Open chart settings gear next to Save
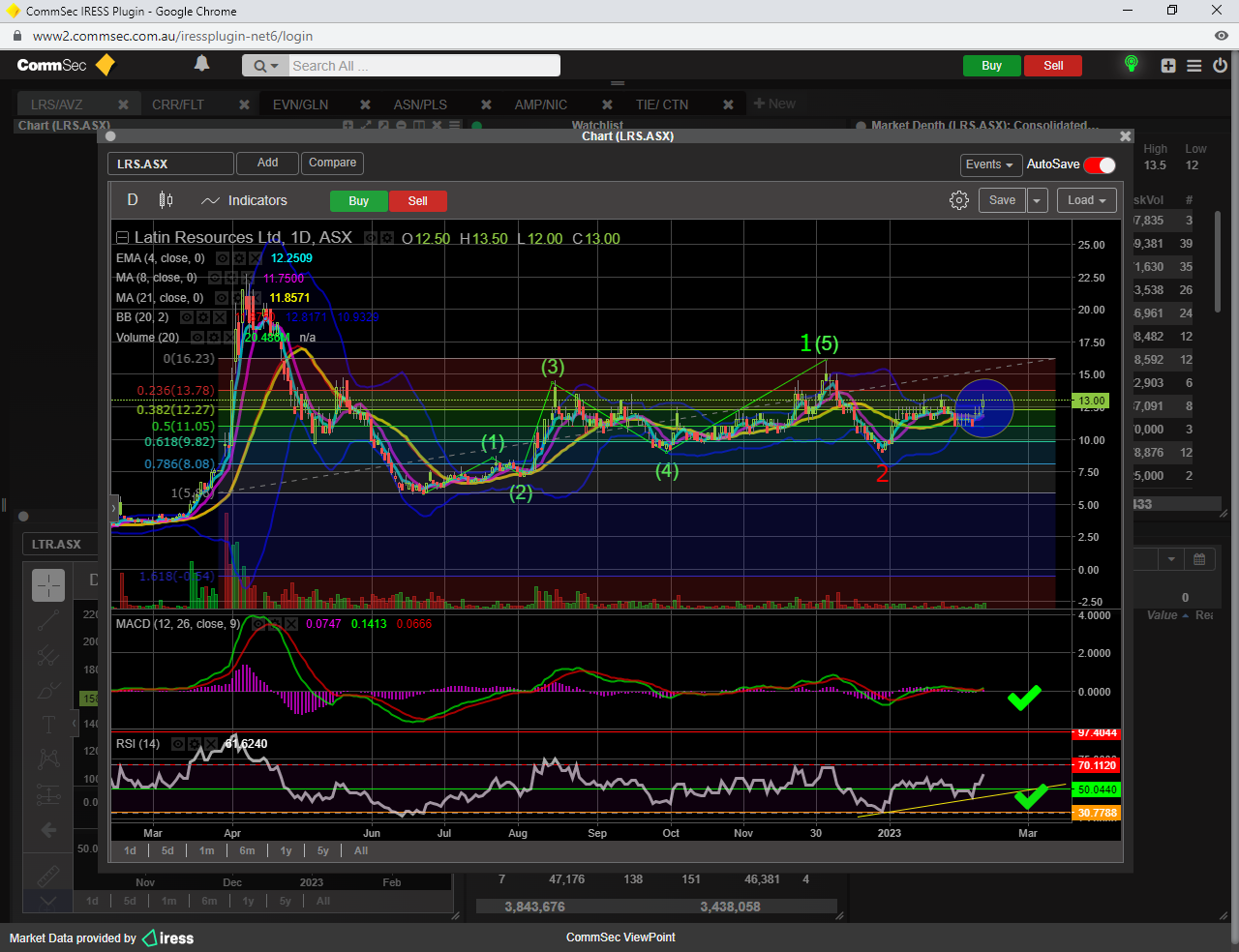This screenshot has width=1239, height=952. 959,200
